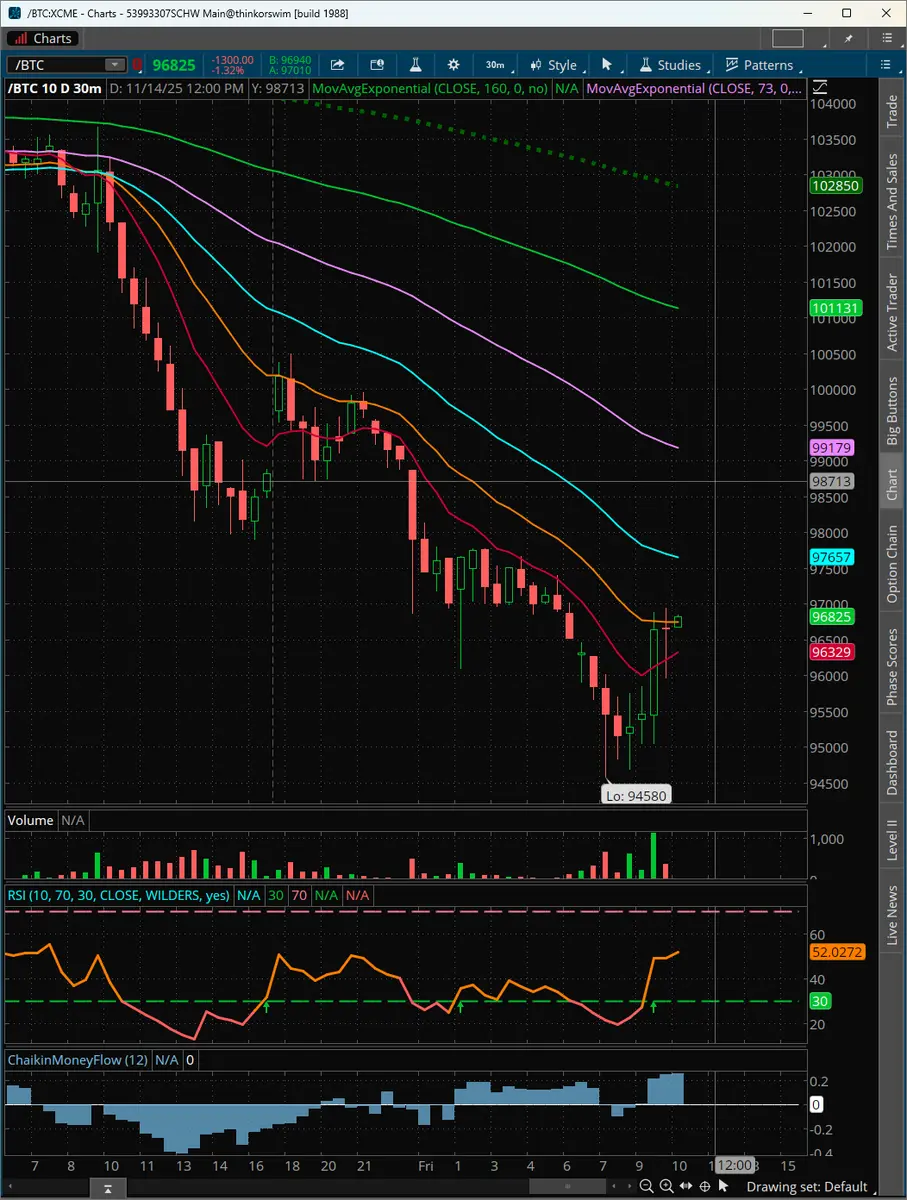Screen dimensions: 907x1200
Task: Open the Dashboard sidebar tab
Action: [892, 763]
